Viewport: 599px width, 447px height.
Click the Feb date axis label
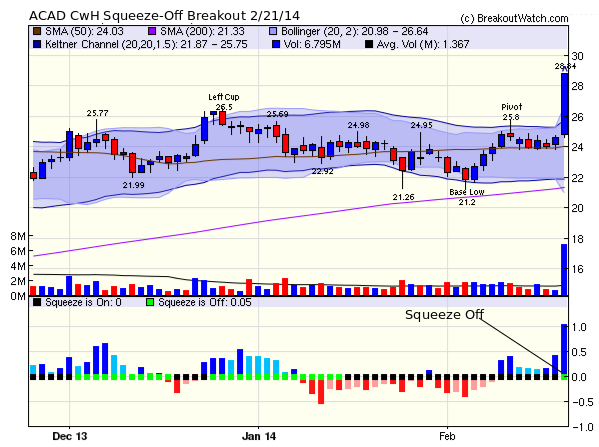447,436
